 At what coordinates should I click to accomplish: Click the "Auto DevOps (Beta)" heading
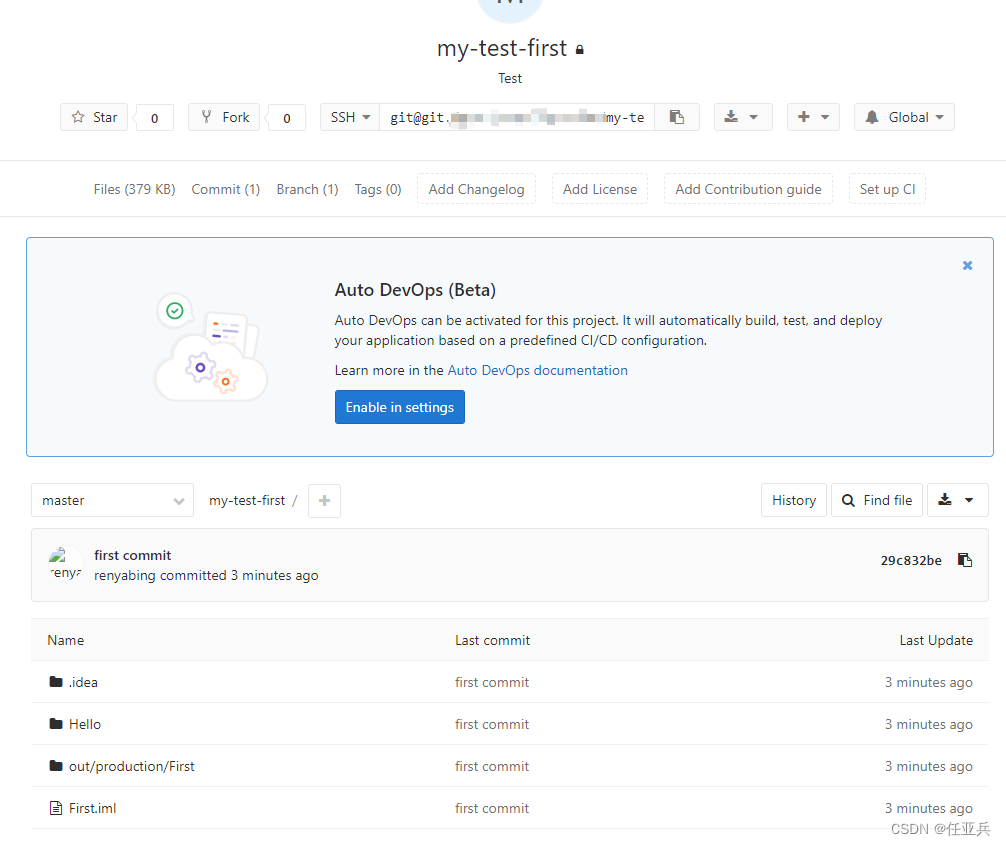tap(415, 290)
